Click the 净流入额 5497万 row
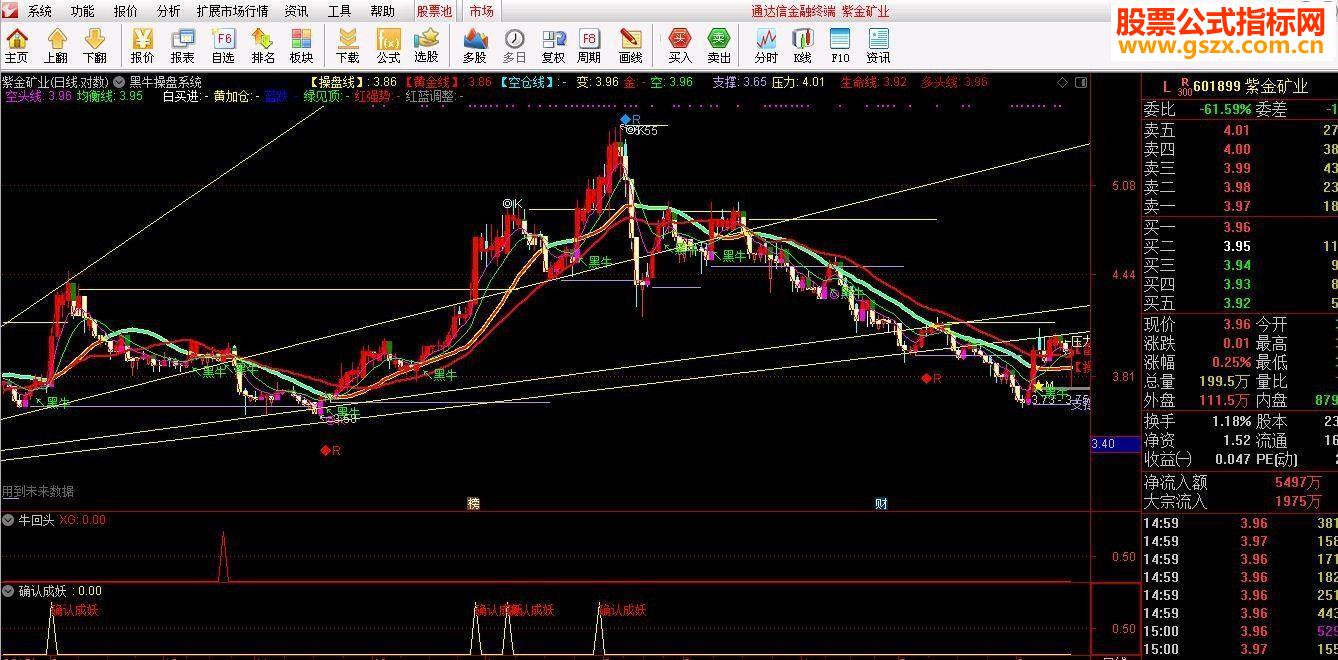 [1240, 483]
